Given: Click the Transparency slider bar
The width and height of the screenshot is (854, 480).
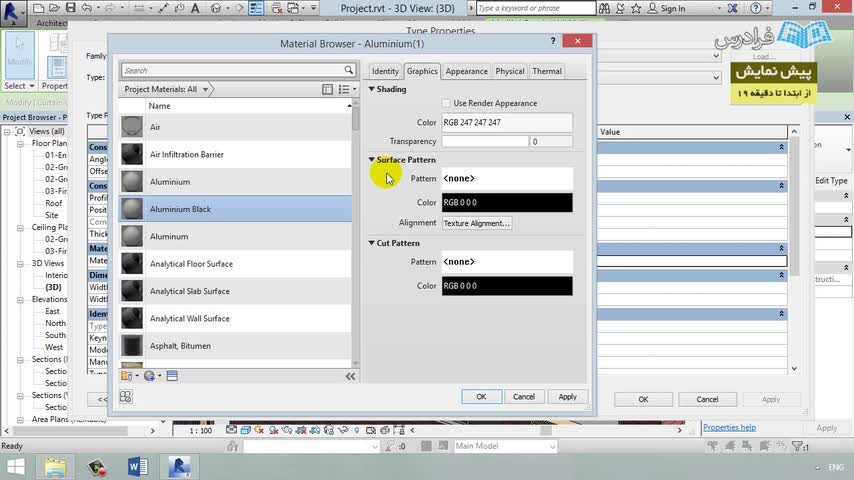Looking at the screenshot, I should (485, 141).
